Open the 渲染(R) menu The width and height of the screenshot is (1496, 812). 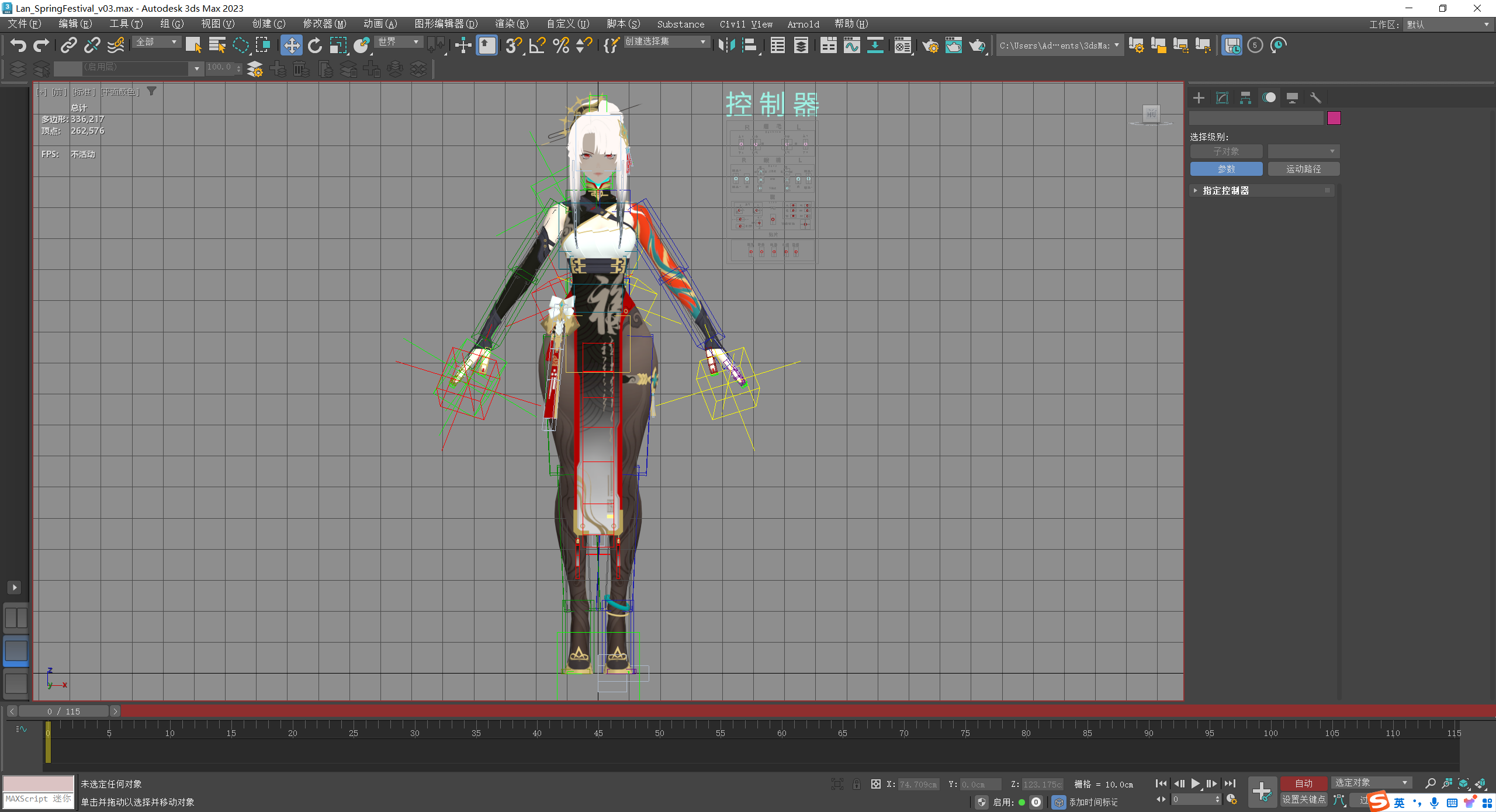[511, 24]
